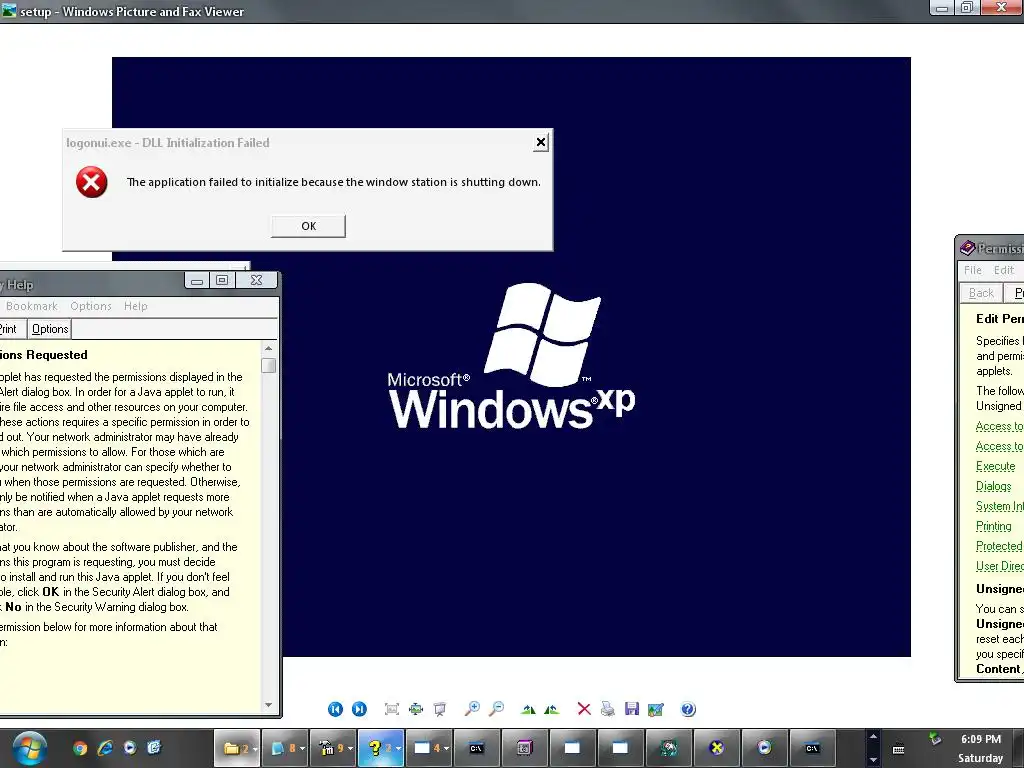Open the Protected link in Permissions window
This screenshot has height=768, width=1024.
point(999,546)
